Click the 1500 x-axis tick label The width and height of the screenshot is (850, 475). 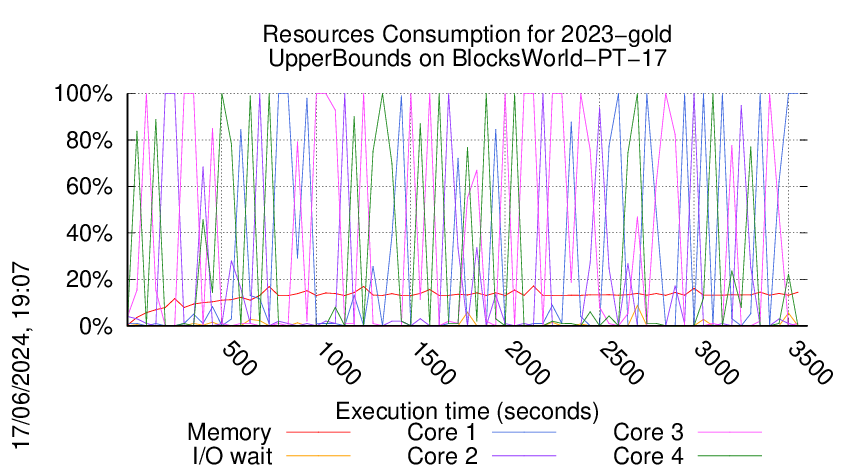[433, 363]
